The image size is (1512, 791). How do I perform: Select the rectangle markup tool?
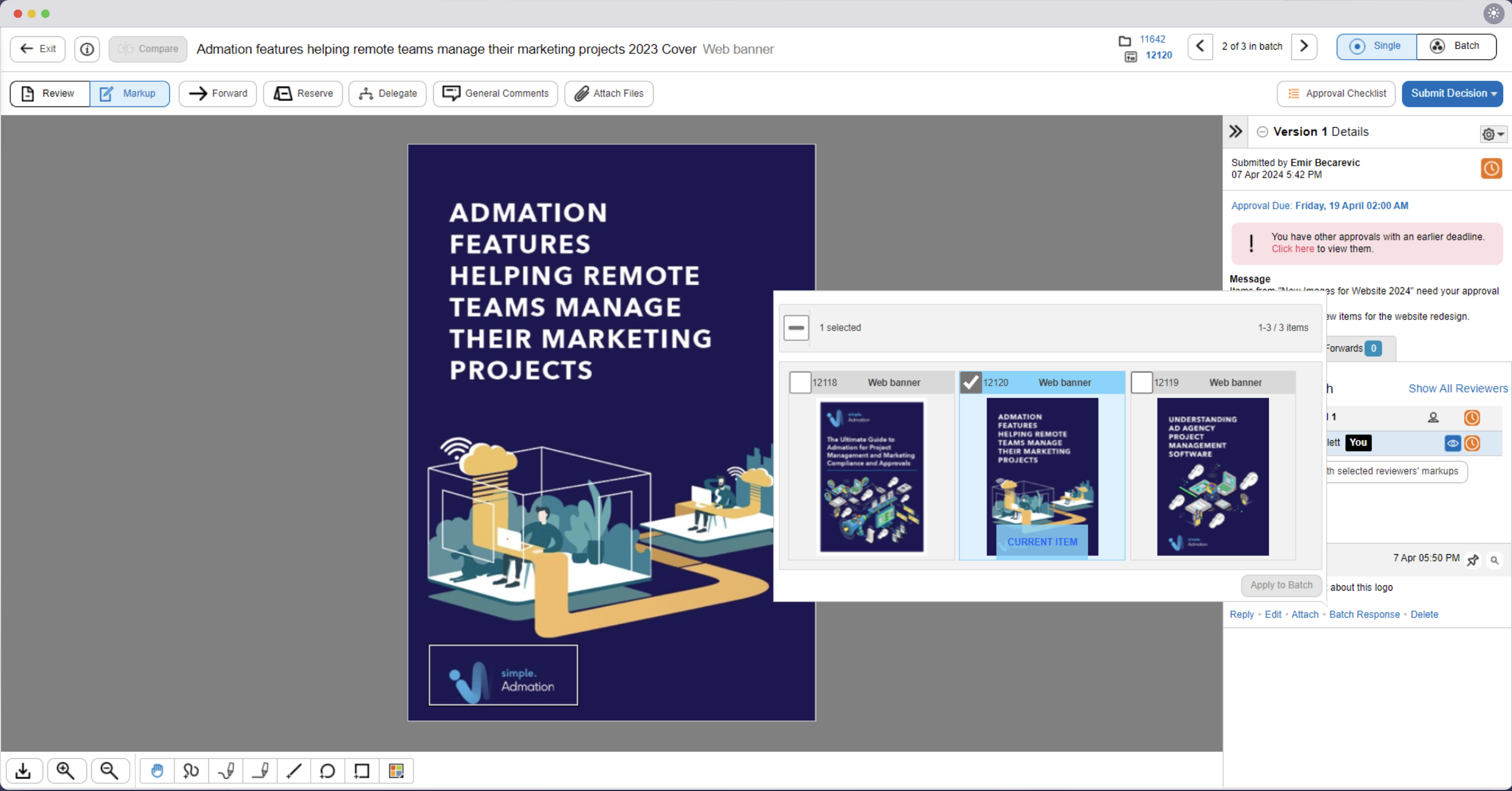coord(362,770)
